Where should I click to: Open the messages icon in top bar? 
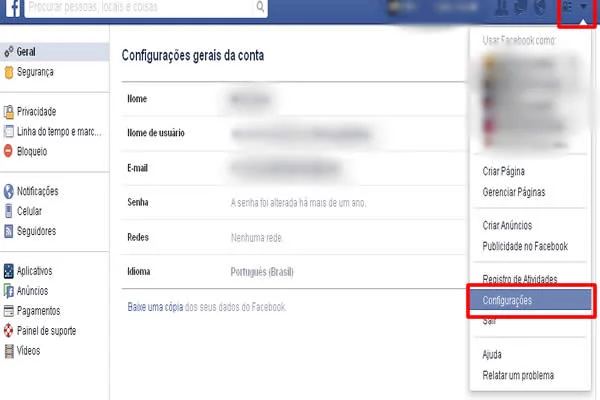(x=520, y=7)
